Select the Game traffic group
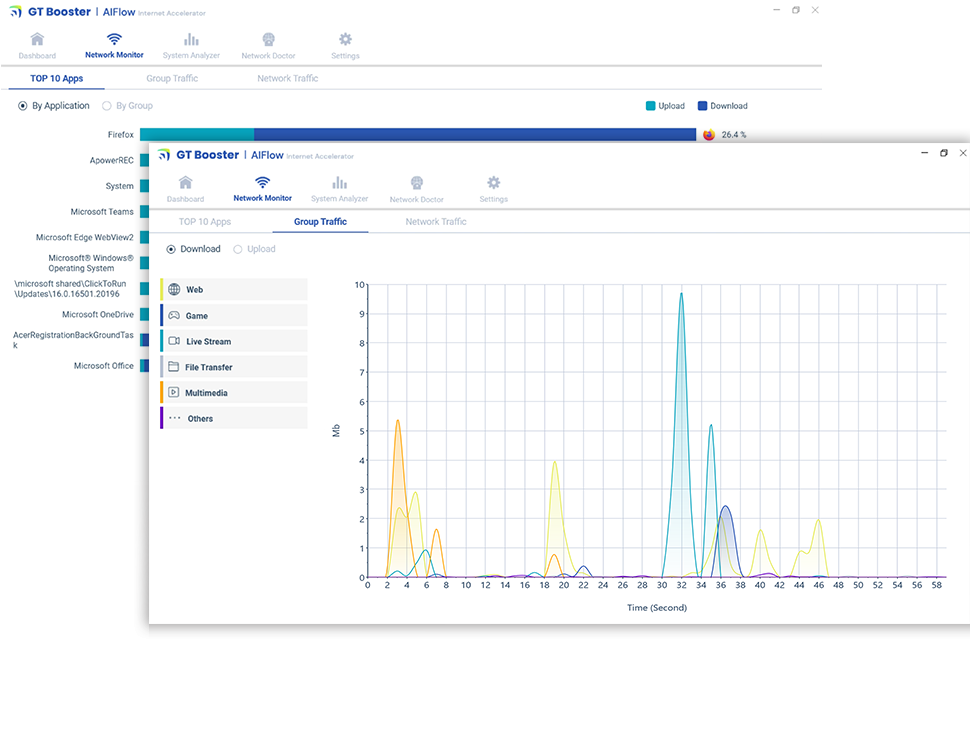 [233, 316]
